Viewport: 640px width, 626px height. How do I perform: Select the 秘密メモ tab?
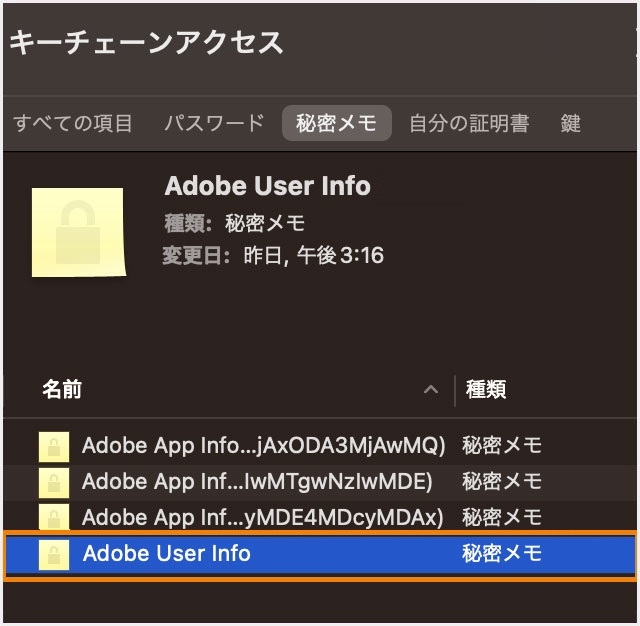336,123
